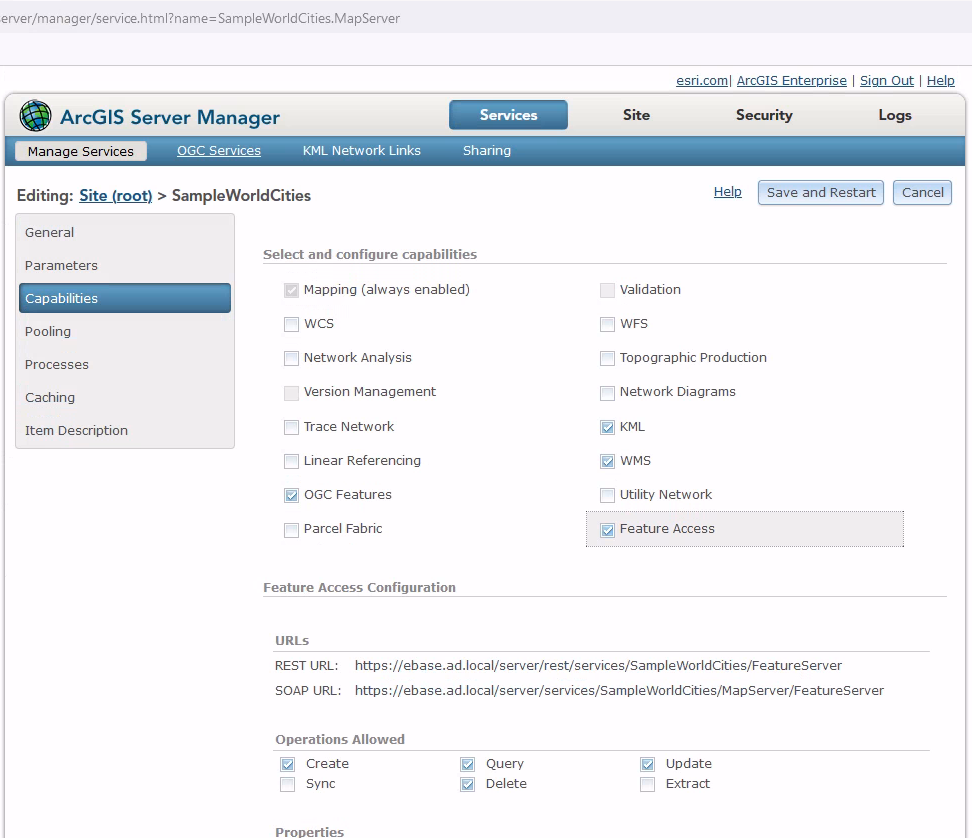Viewport: 972px width, 838px height.
Task: Enable the Network Analysis checkbox
Action: tap(291, 358)
